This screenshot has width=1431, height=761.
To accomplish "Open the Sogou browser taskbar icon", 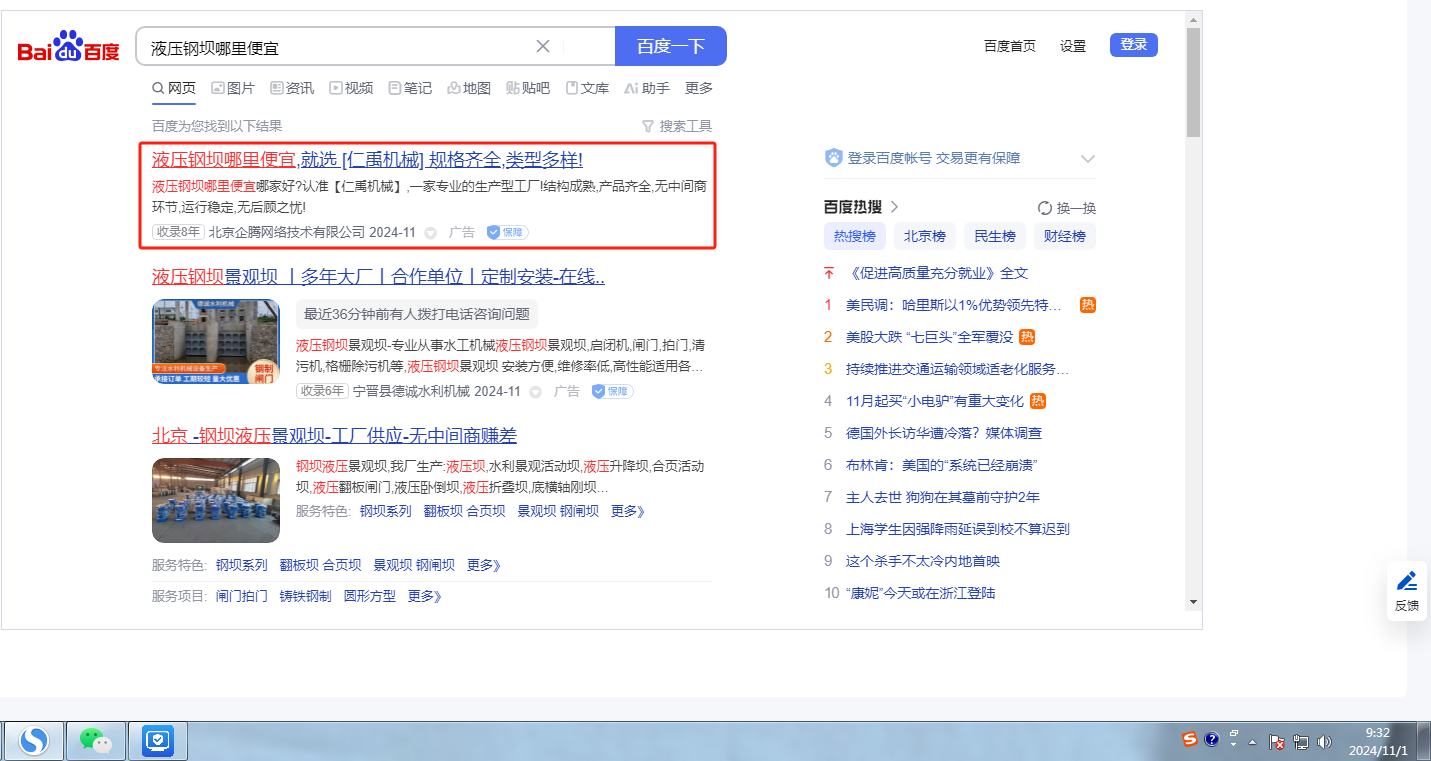I will coord(34,741).
